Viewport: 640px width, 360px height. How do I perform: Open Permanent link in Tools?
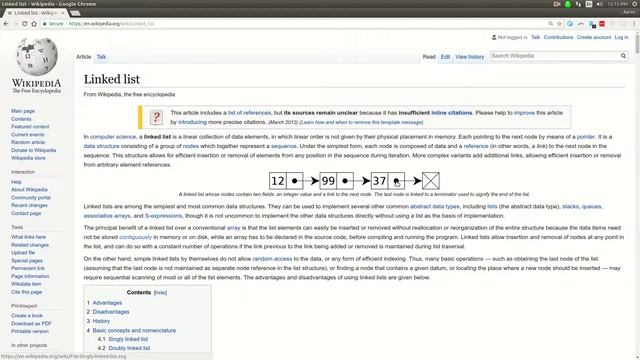coord(28,268)
